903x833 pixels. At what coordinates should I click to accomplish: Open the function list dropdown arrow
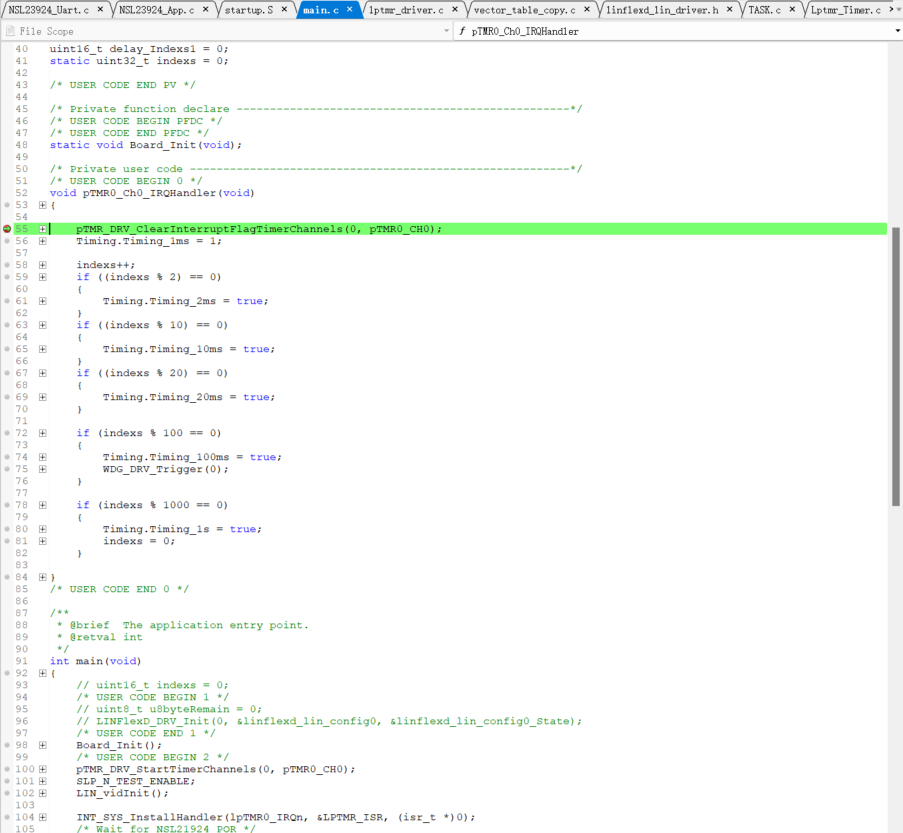[x=896, y=31]
